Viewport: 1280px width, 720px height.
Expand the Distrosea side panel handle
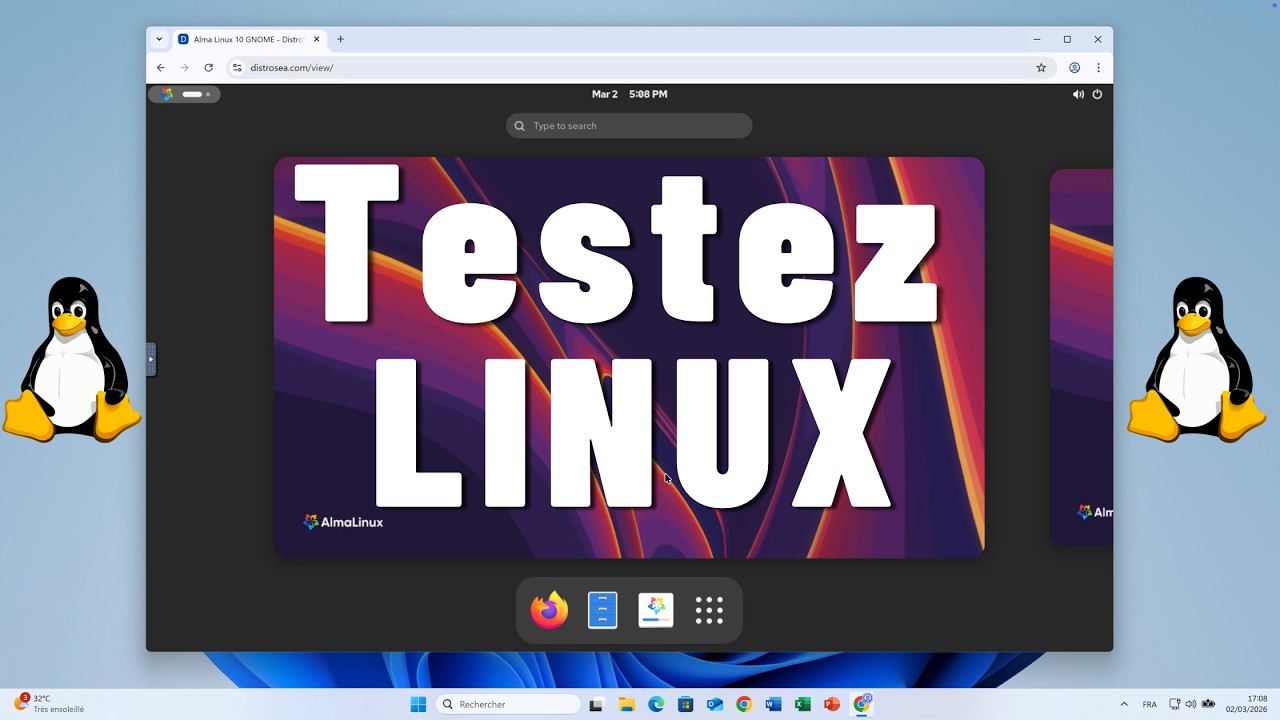(151, 359)
